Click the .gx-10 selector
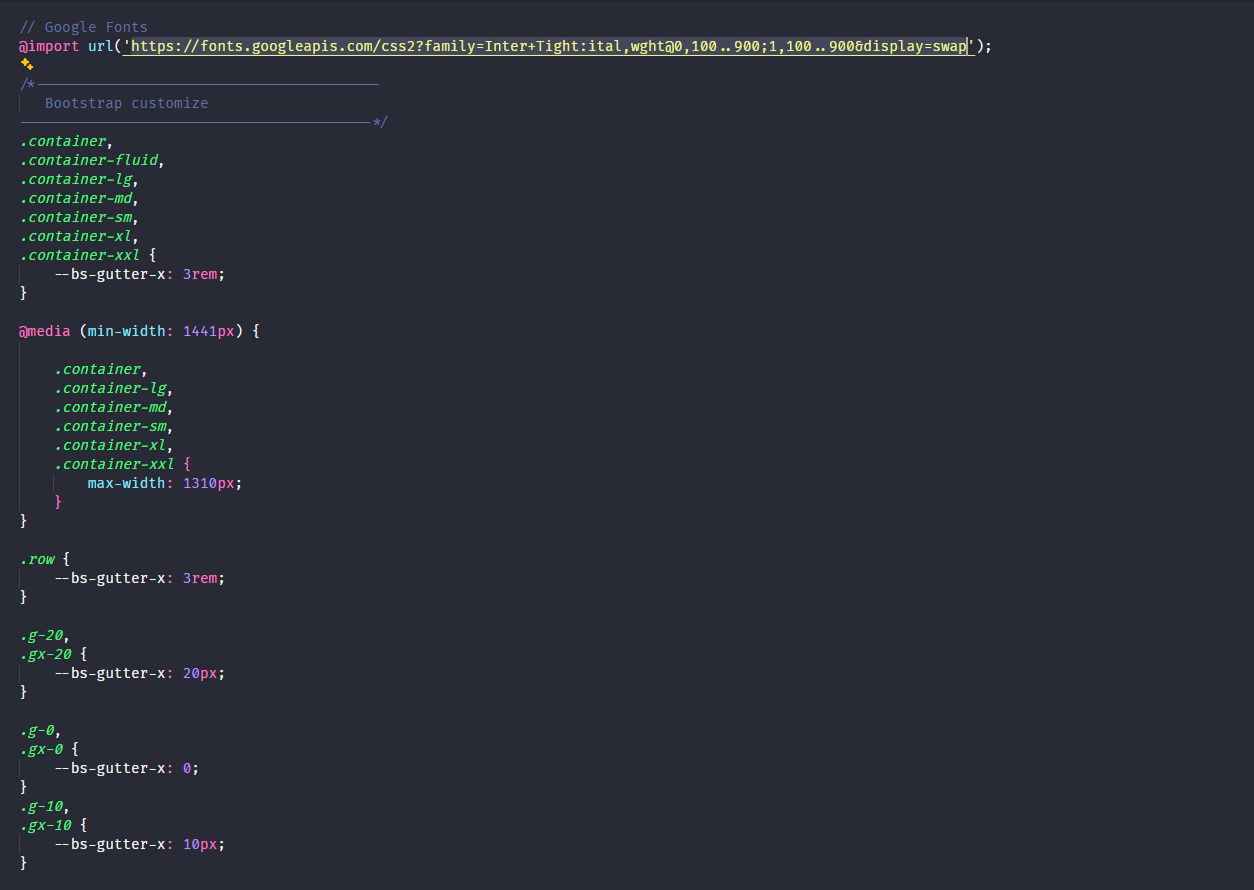The image size is (1254, 890). coord(44,824)
